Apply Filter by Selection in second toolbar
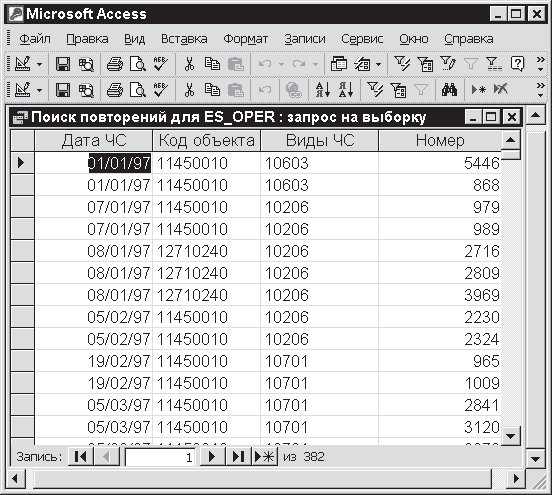The image size is (552, 495). coord(375,90)
